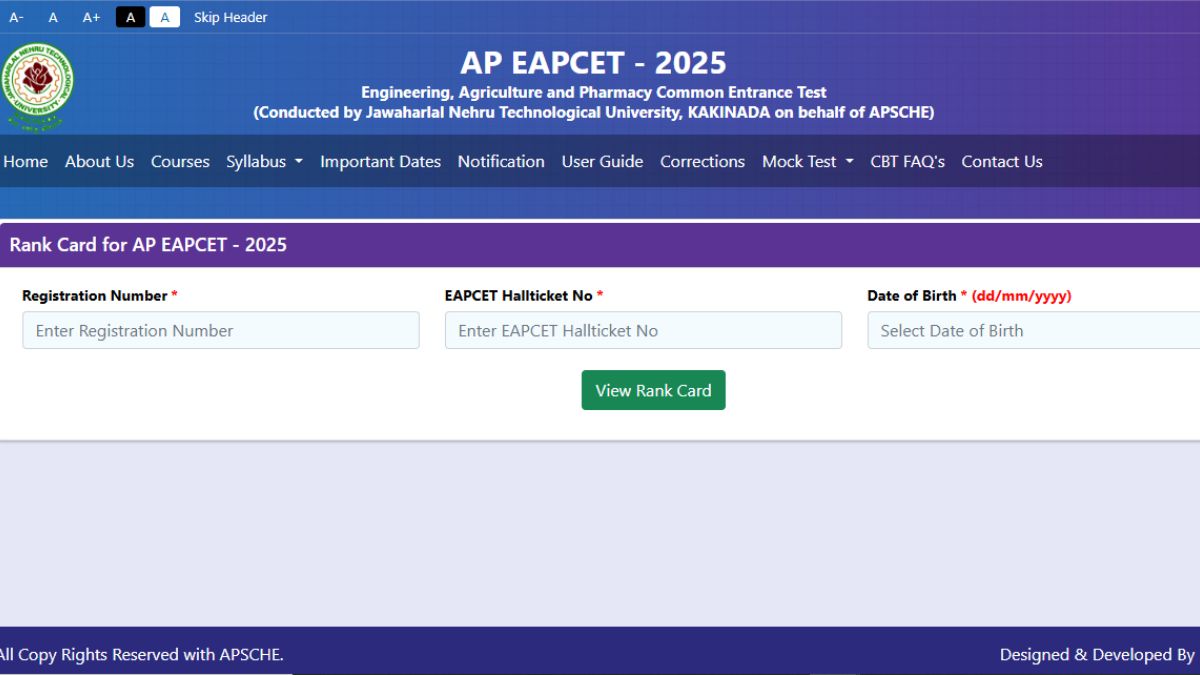Click the JNTU Kakinada university logo

pos(37,86)
